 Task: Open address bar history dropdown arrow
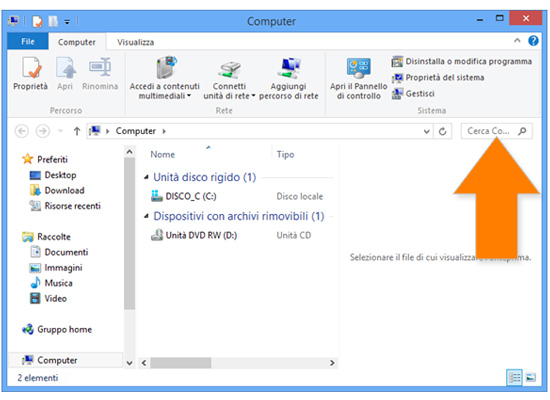(x=426, y=132)
